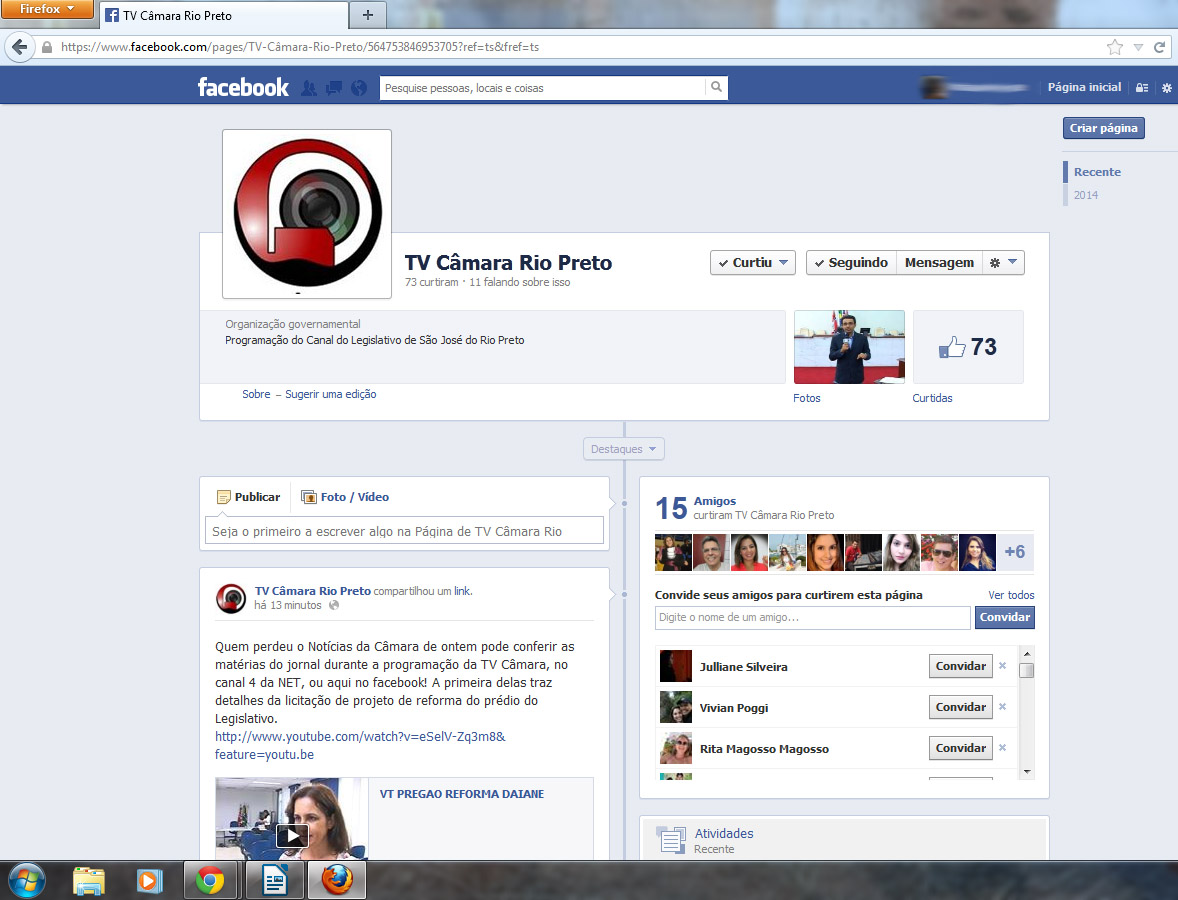Open notifications globe icon
This screenshot has height=900, width=1178.
pos(359,88)
